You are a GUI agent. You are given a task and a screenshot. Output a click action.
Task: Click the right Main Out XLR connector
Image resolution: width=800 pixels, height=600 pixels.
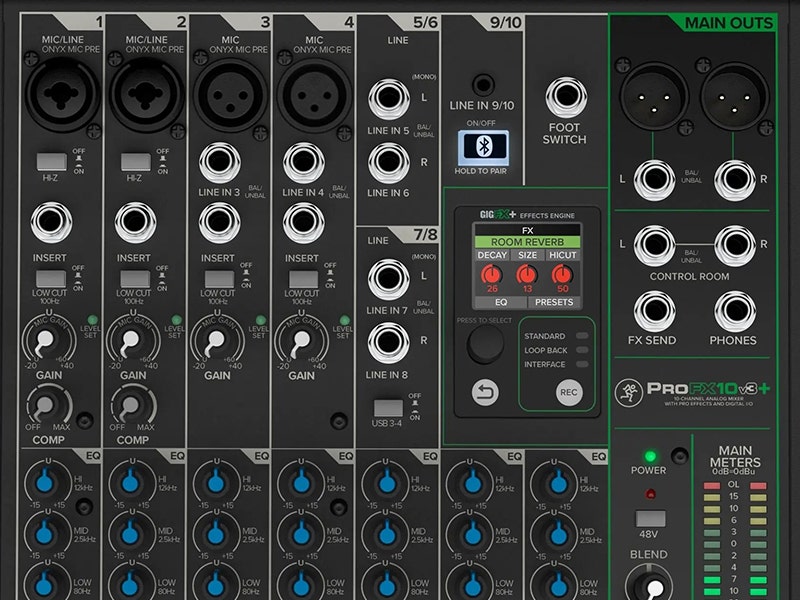tap(734, 96)
